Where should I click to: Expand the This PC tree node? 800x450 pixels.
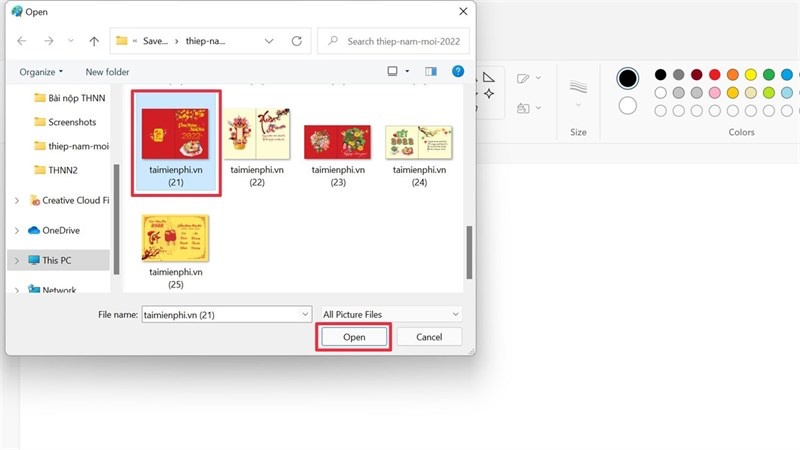(x=17, y=260)
